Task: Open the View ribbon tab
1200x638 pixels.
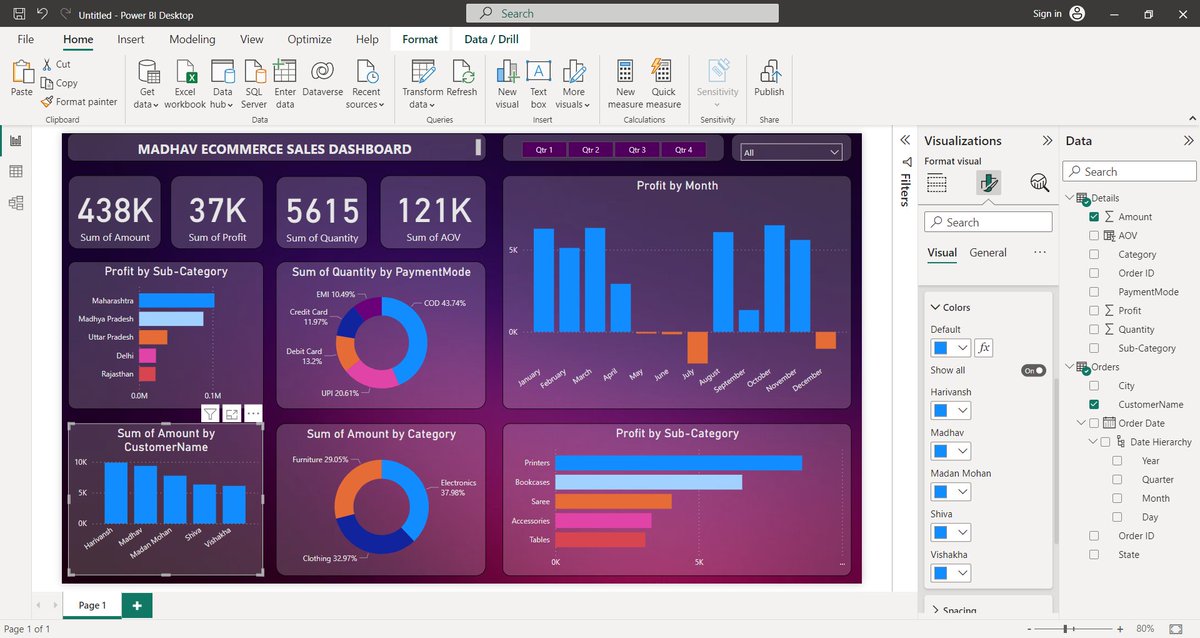Action: pyautogui.click(x=252, y=39)
